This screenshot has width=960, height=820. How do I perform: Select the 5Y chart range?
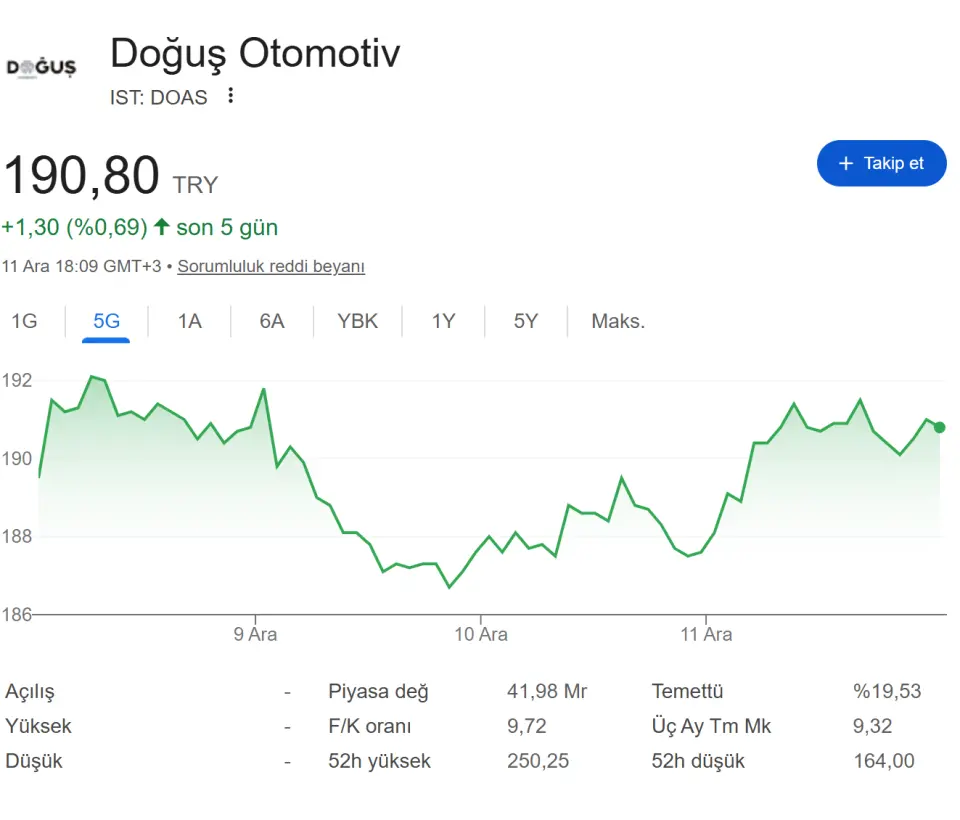coord(526,321)
